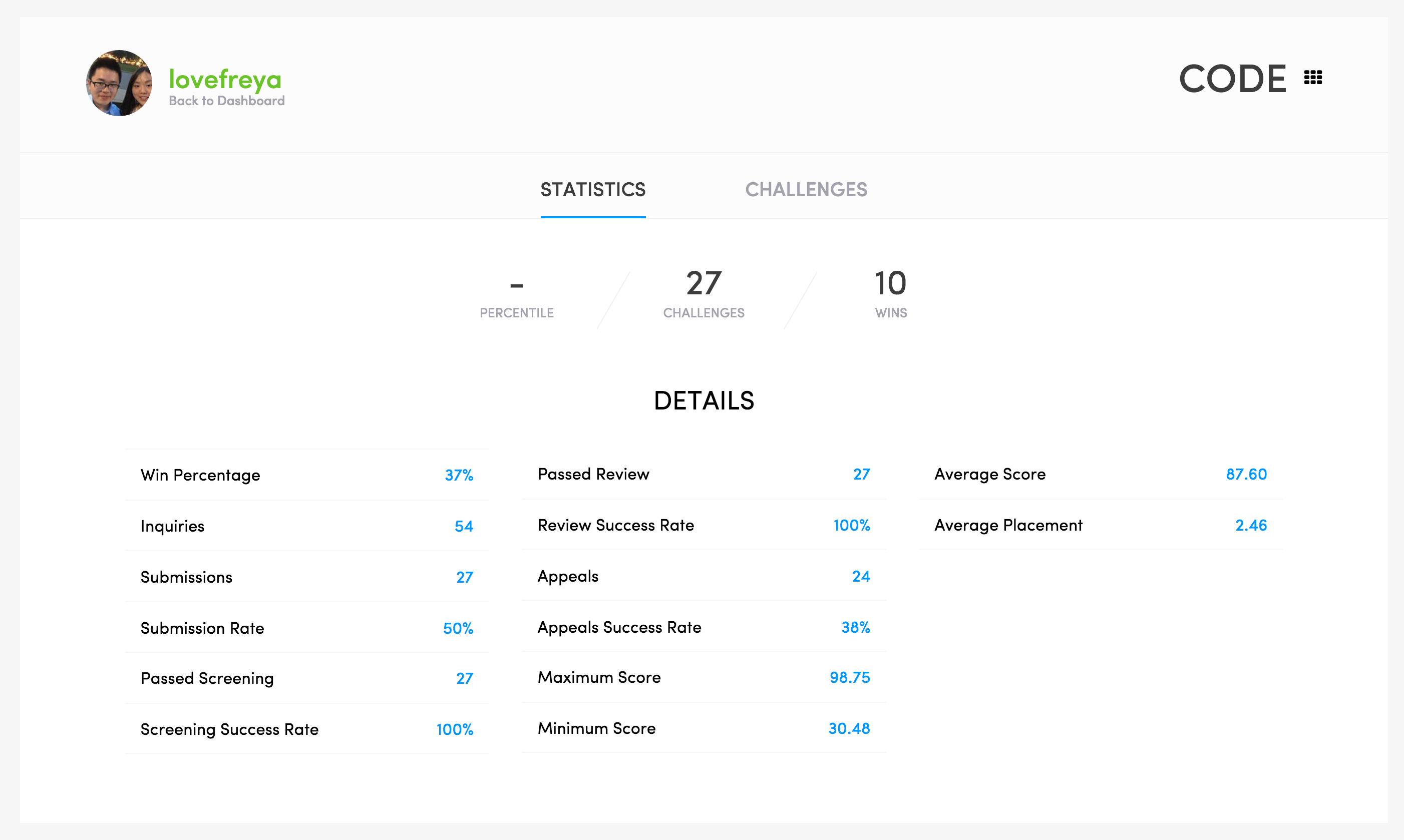Switch to the STATISTICS tab
The height and width of the screenshot is (840, 1404).
pyautogui.click(x=593, y=190)
